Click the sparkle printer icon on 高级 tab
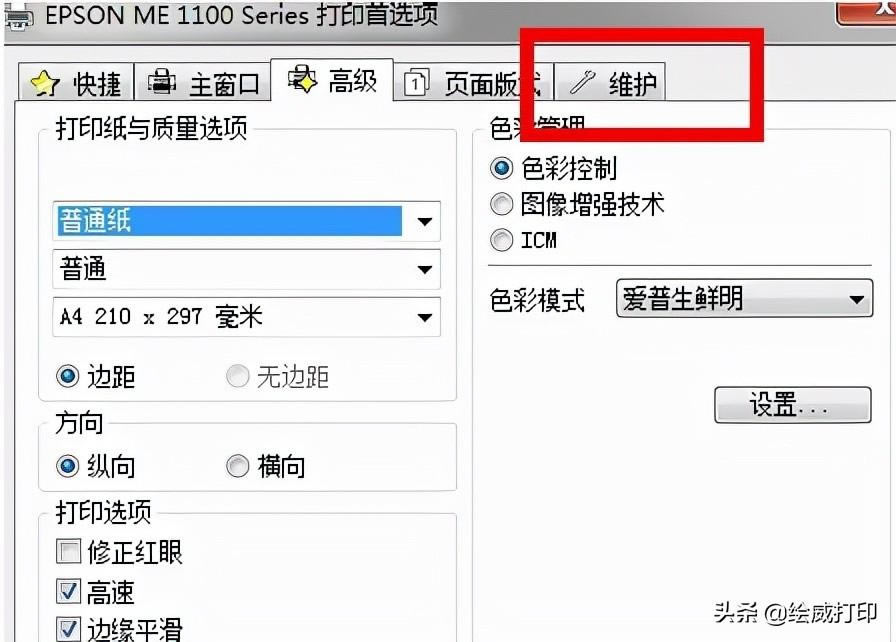Viewport: 896px width, 642px height. pos(301,79)
